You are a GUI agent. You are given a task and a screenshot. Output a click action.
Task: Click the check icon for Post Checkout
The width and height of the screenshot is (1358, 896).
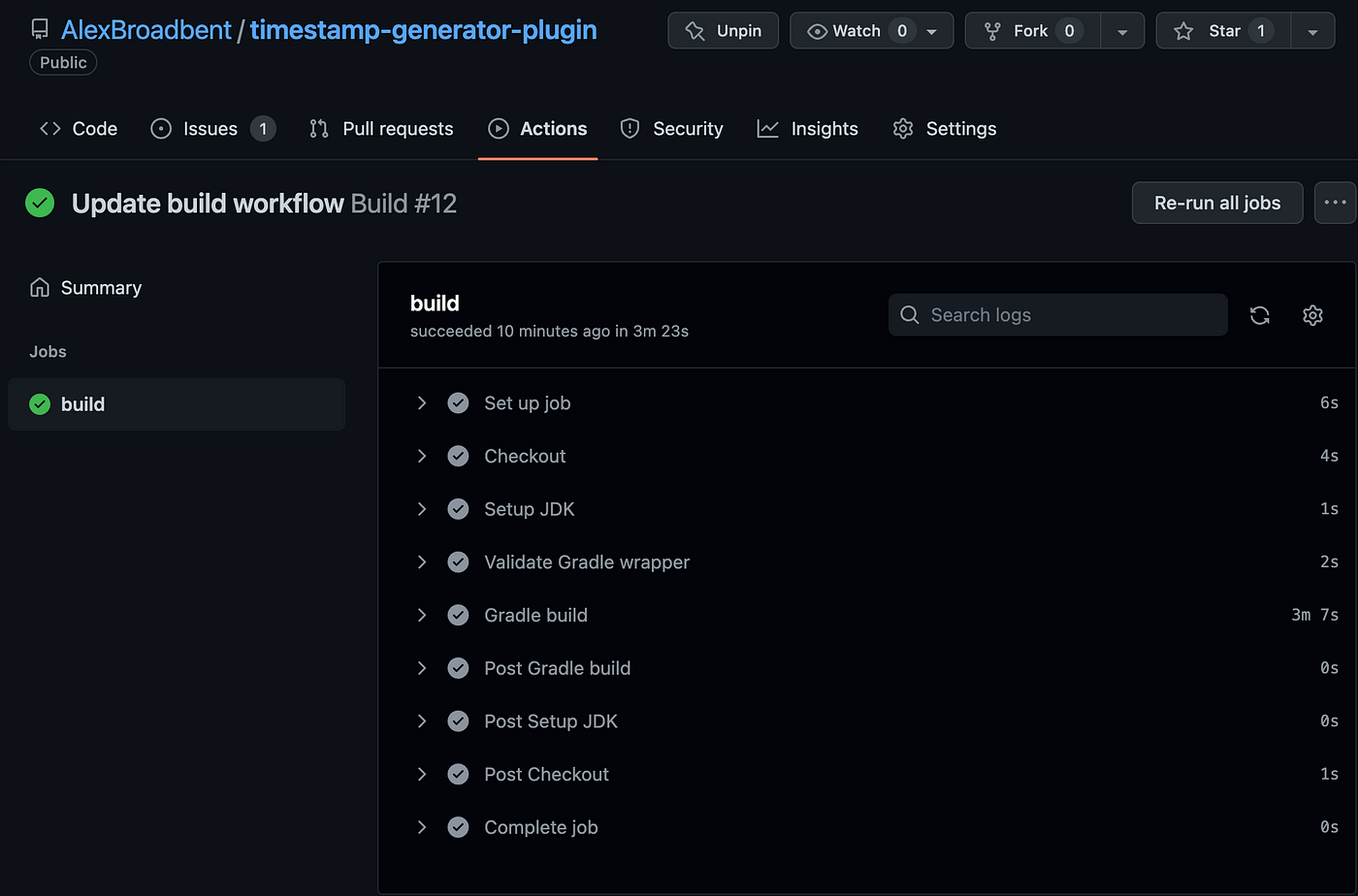click(459, 774)
